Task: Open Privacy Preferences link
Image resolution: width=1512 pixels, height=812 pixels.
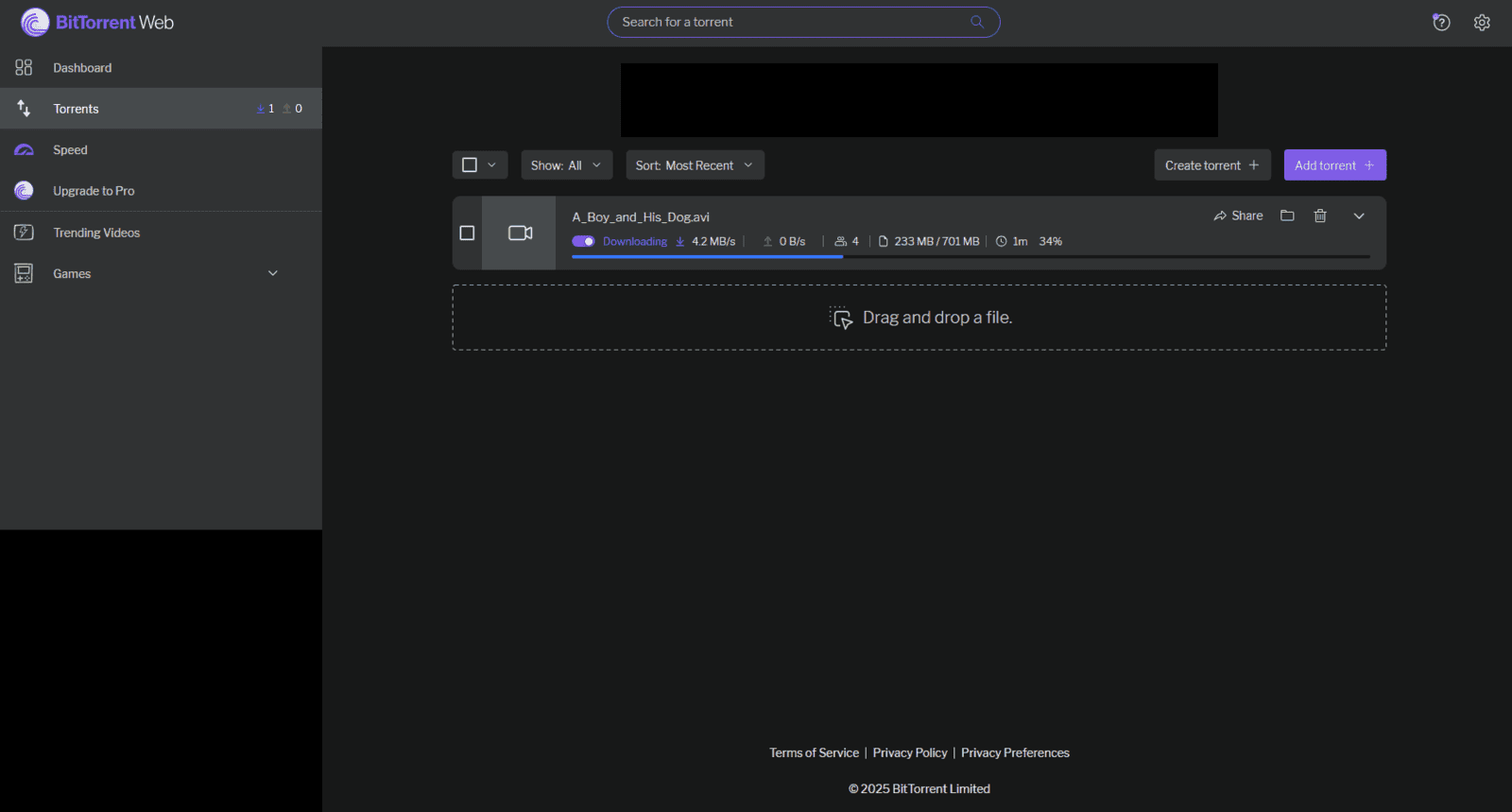Action: (1015, 752)
